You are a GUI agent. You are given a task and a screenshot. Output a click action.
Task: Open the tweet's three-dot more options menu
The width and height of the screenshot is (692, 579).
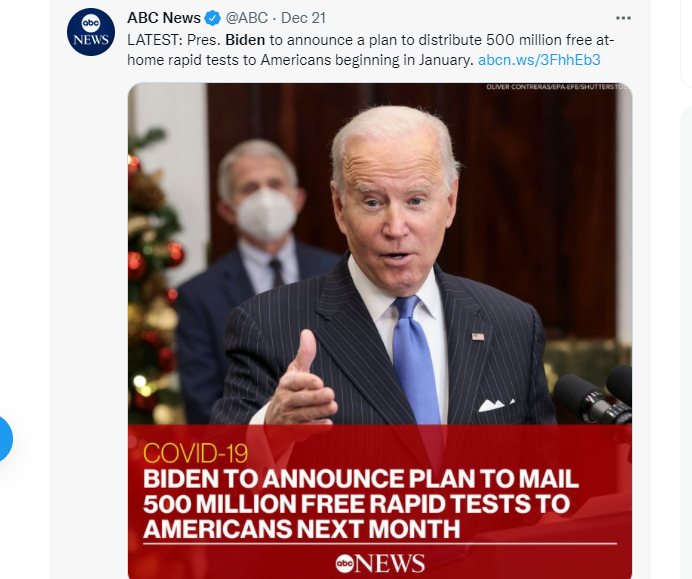coord(623,18)
